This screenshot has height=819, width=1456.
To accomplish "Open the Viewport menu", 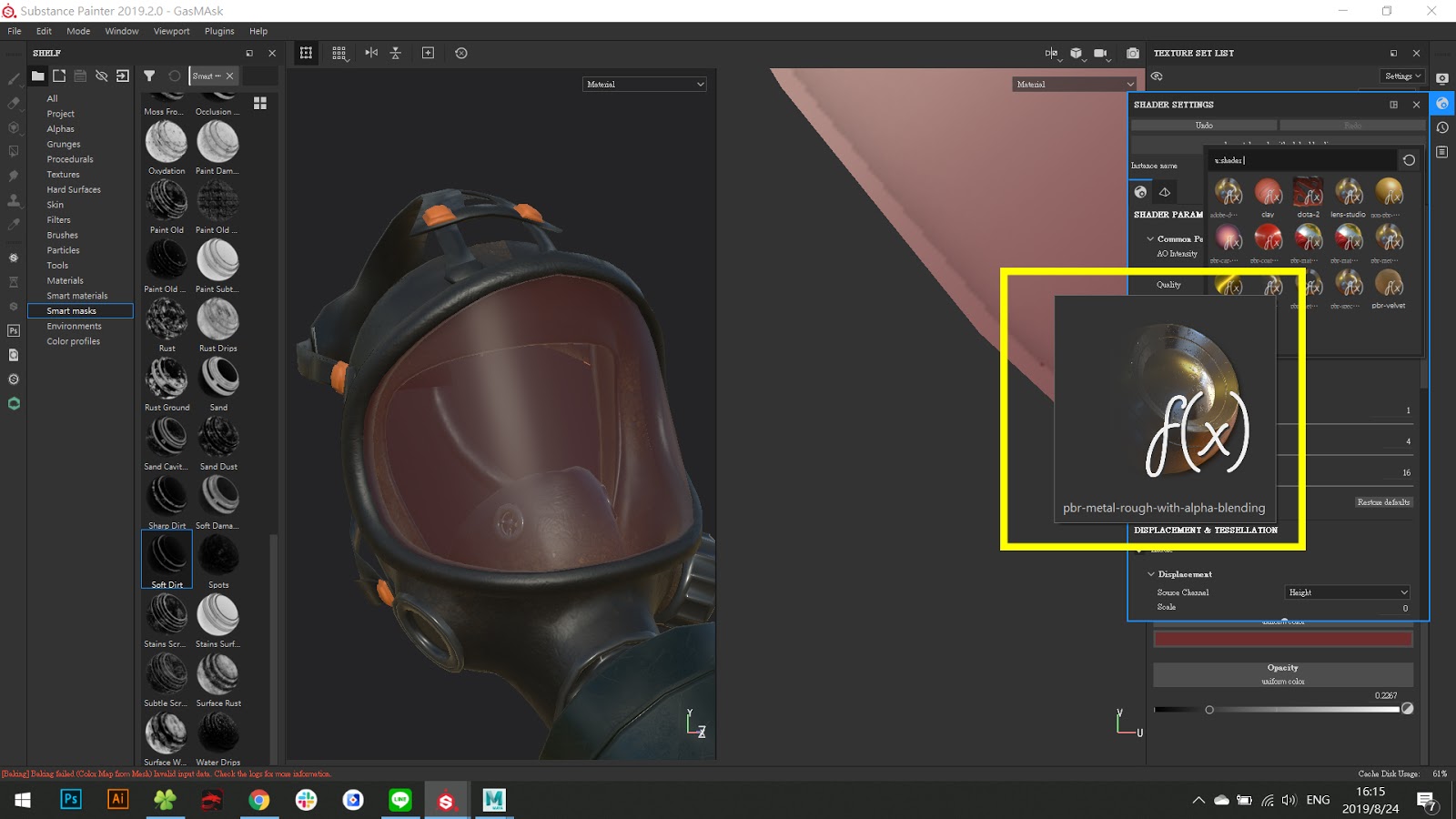I will [x=171, y=31].
